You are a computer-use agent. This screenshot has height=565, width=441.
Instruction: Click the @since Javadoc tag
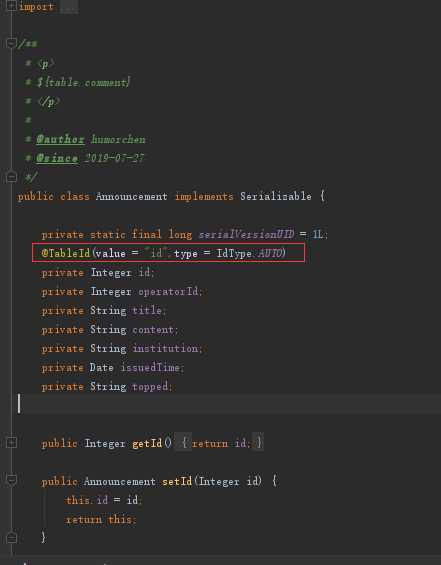click(x=57, y=158)
